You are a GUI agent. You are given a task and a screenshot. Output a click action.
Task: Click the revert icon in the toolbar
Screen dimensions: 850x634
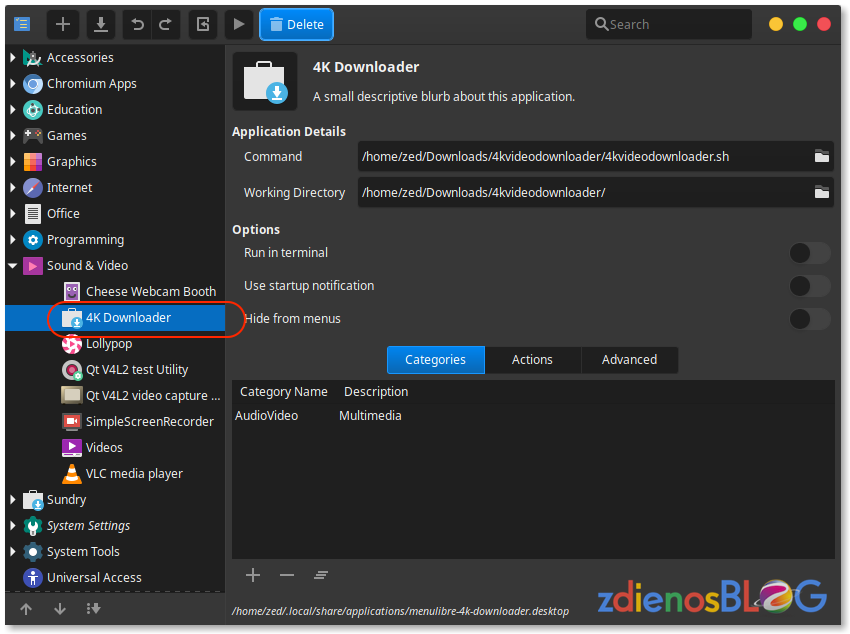point(203,24)
